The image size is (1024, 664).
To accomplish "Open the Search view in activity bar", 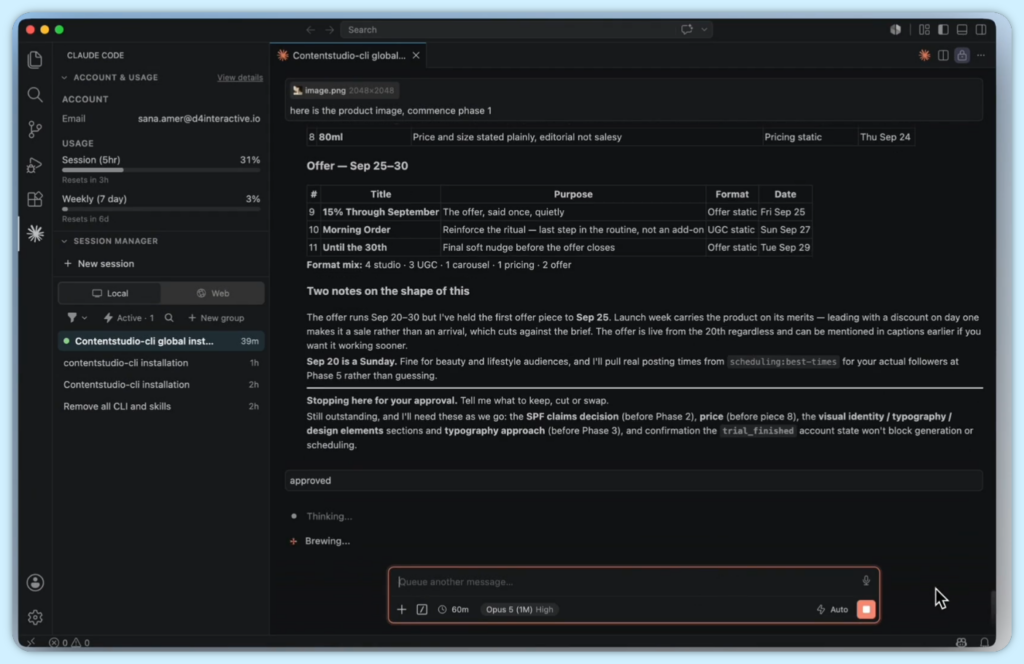I will [35, 95].
